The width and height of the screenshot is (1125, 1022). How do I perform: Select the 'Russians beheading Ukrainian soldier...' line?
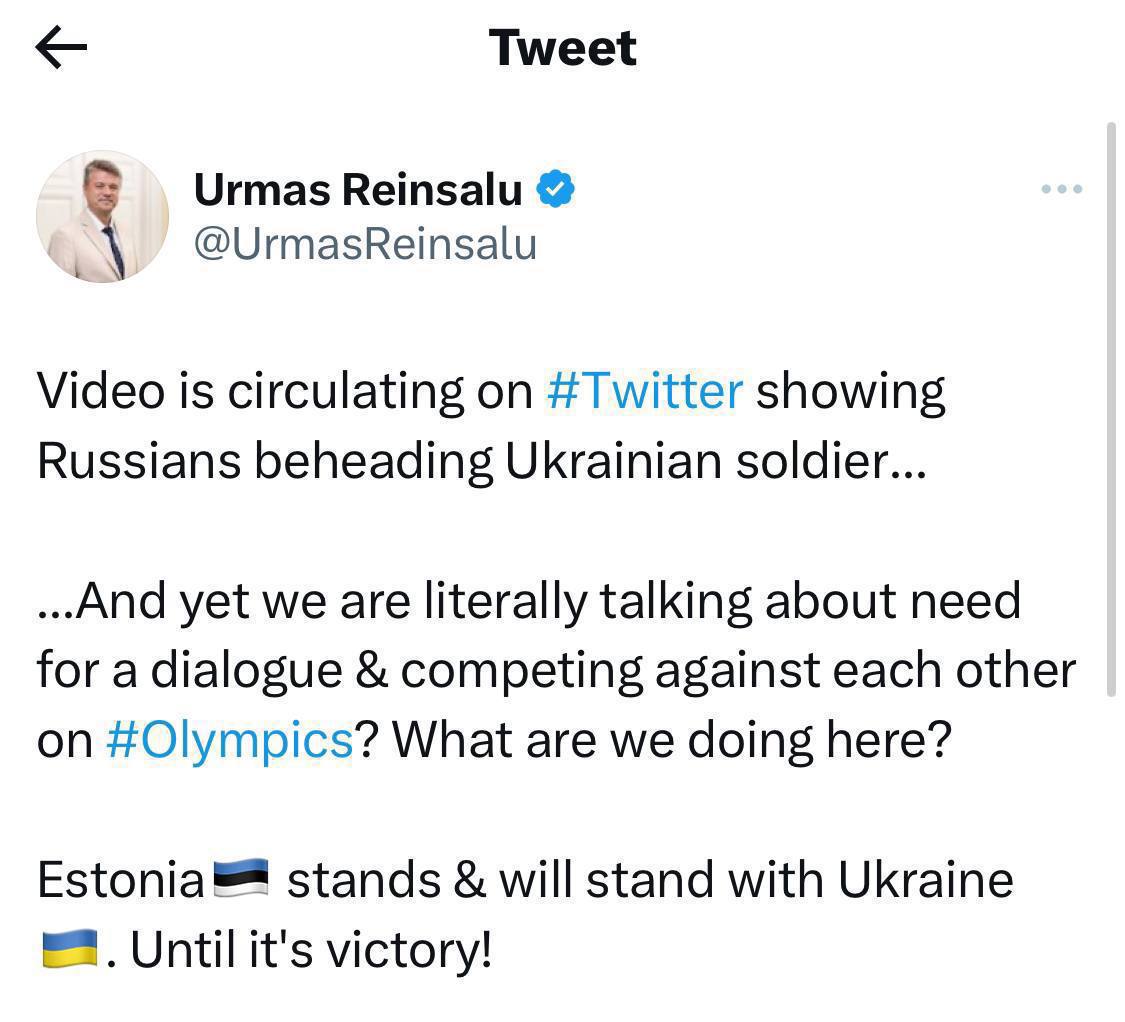481,461
